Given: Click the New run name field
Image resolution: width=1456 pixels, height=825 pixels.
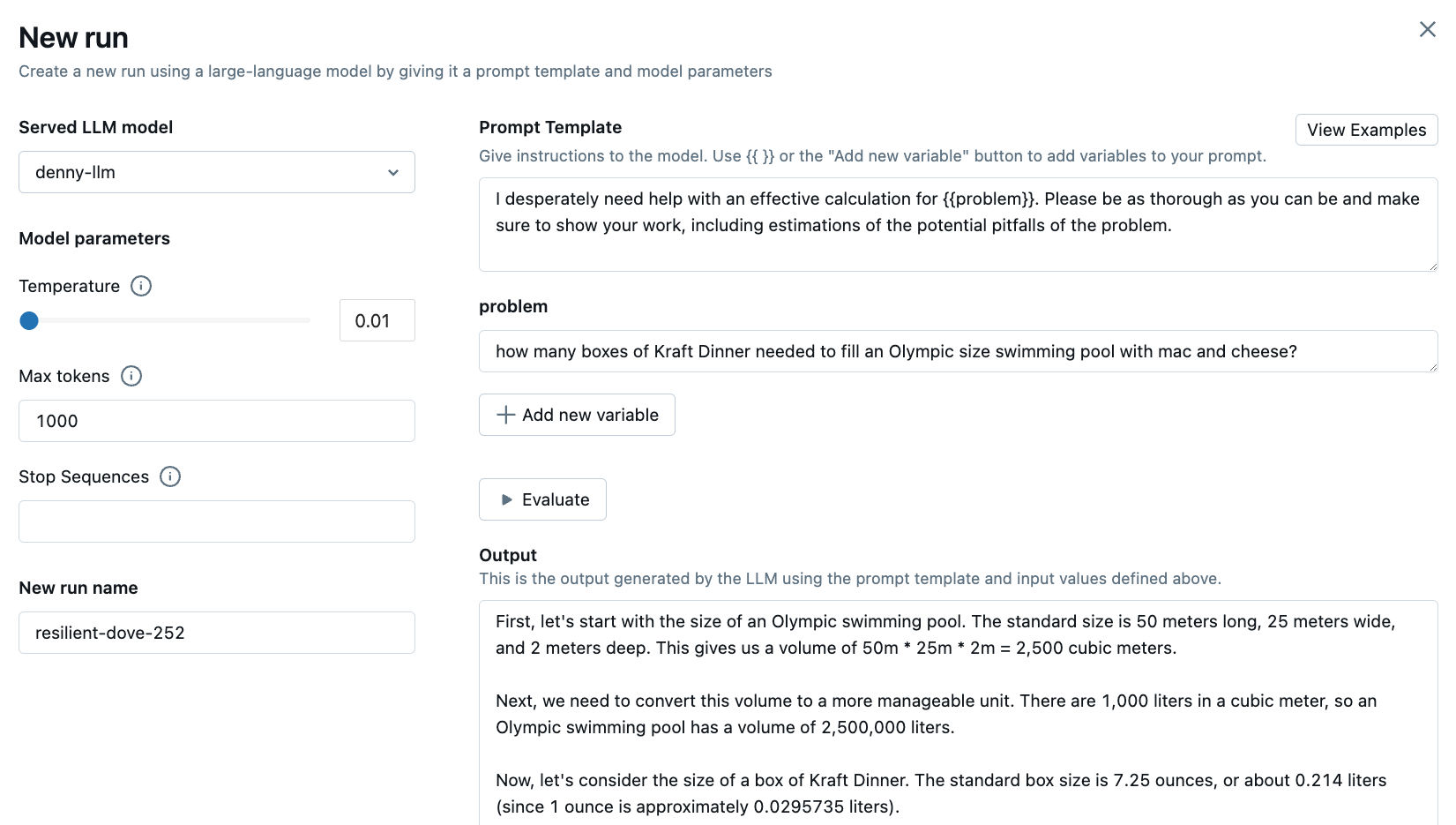Looking at the screenshot, I should (216, 633).
